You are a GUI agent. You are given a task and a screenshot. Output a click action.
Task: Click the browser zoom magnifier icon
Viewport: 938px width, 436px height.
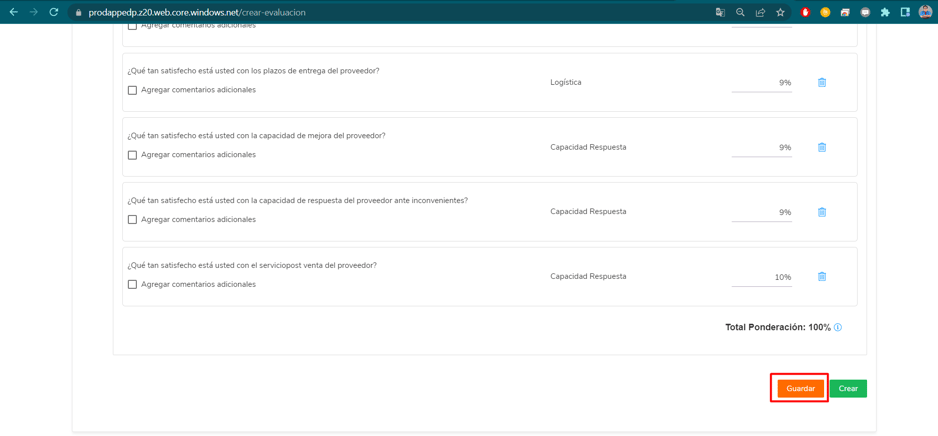(741, 12)
